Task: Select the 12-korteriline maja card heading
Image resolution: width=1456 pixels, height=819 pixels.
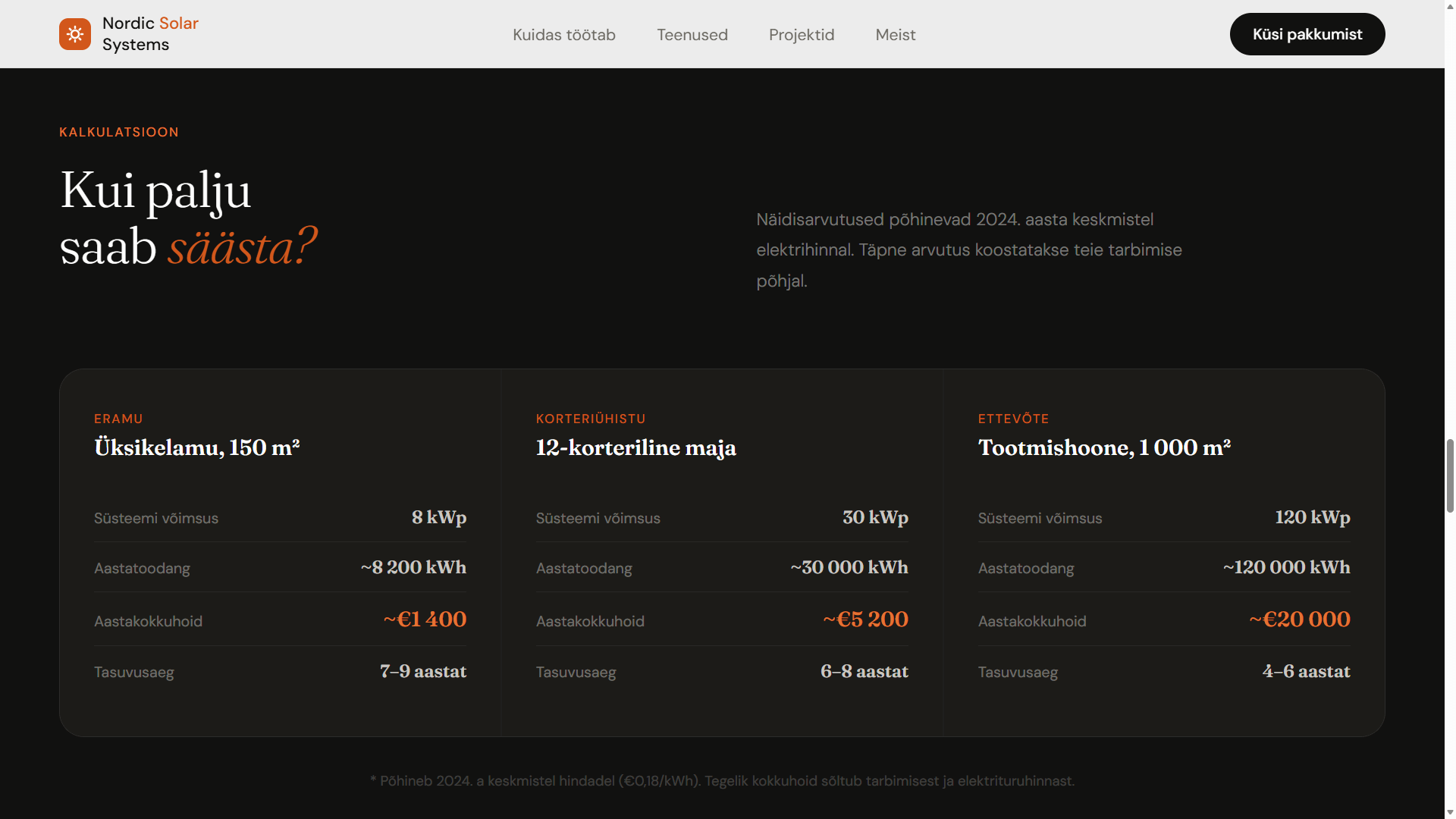Action: point(635,447)
